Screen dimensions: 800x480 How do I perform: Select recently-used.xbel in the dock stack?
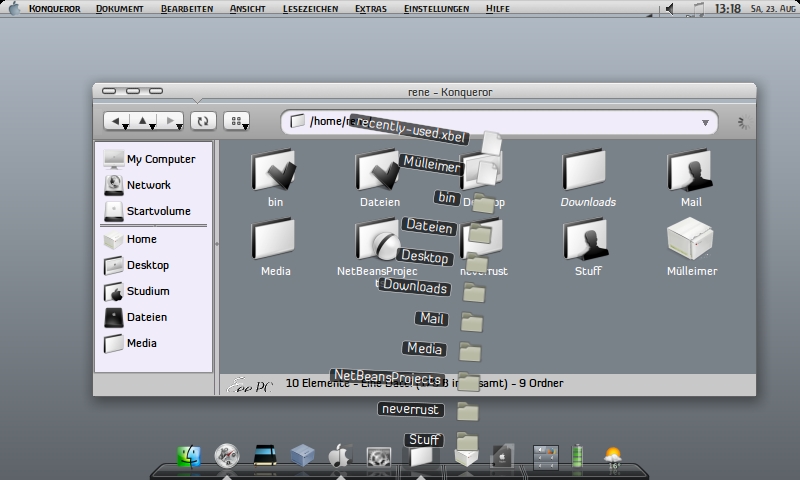408,129
